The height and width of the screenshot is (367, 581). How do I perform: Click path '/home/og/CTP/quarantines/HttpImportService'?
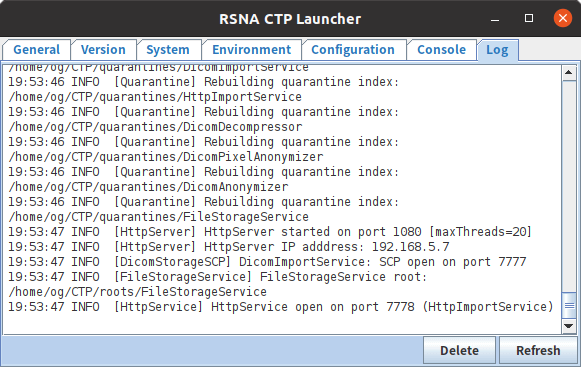point(155,97)
